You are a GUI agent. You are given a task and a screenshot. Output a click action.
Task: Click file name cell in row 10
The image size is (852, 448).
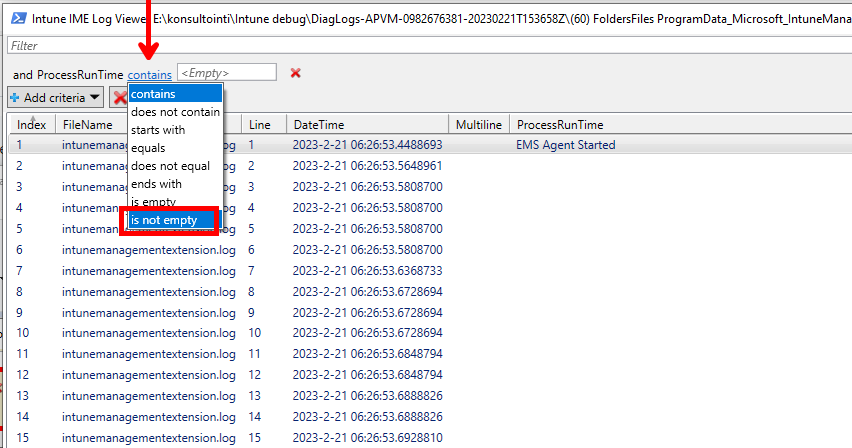click(149, 333)
